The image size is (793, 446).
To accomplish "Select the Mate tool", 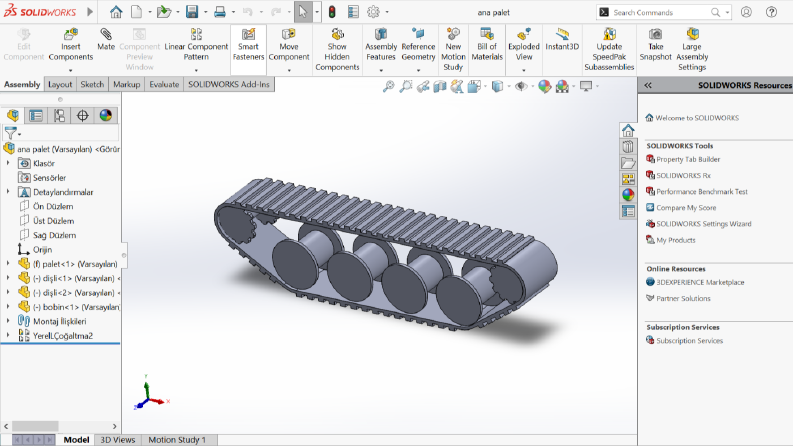I will [106, 39].
